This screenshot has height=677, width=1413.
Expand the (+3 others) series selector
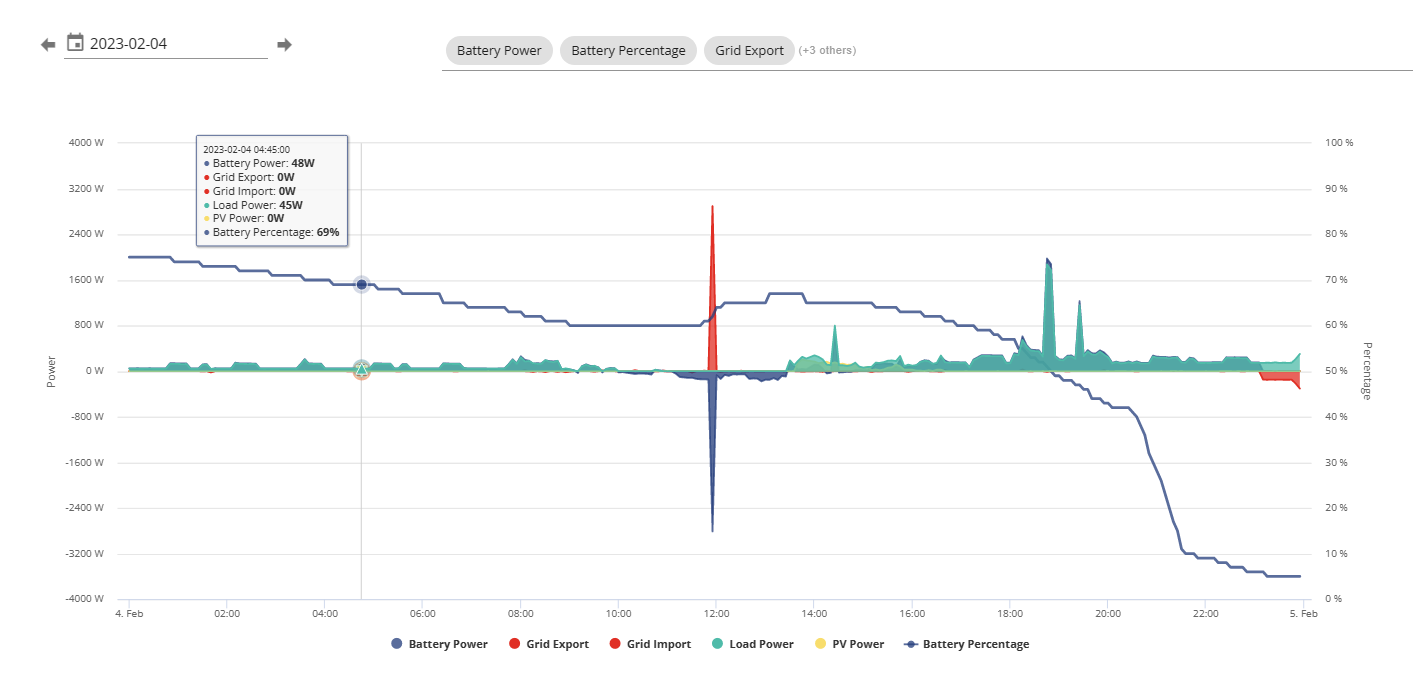[827, 51]
